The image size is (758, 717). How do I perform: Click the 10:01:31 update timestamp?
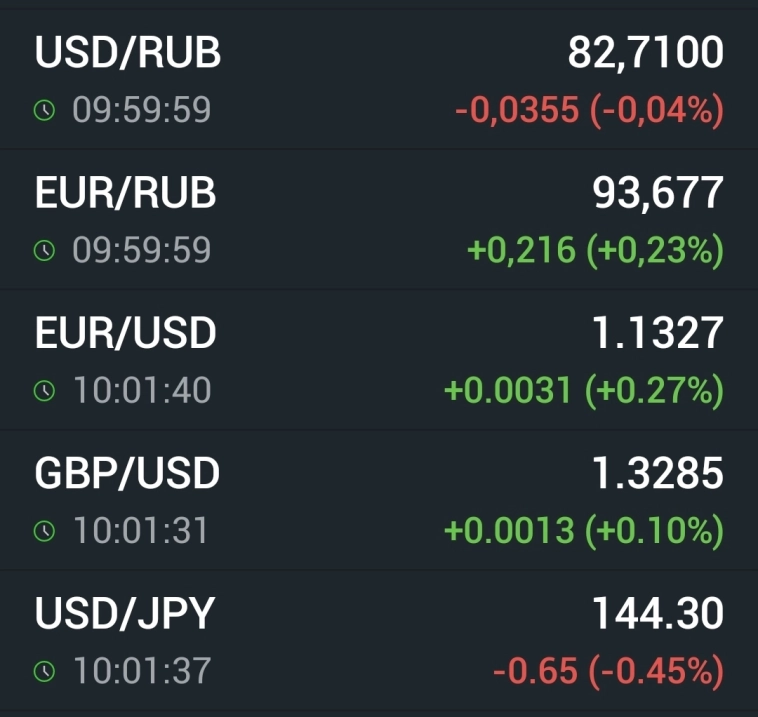click(141, 530)
